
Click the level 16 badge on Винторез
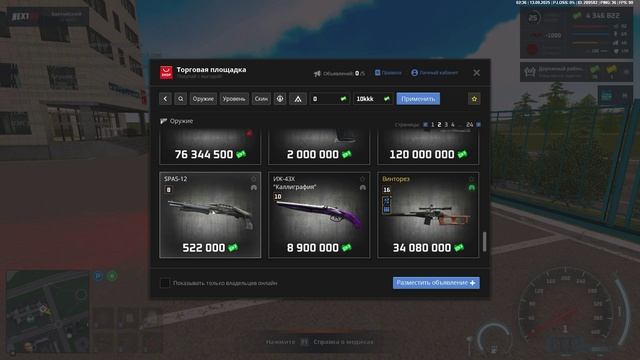387,190
